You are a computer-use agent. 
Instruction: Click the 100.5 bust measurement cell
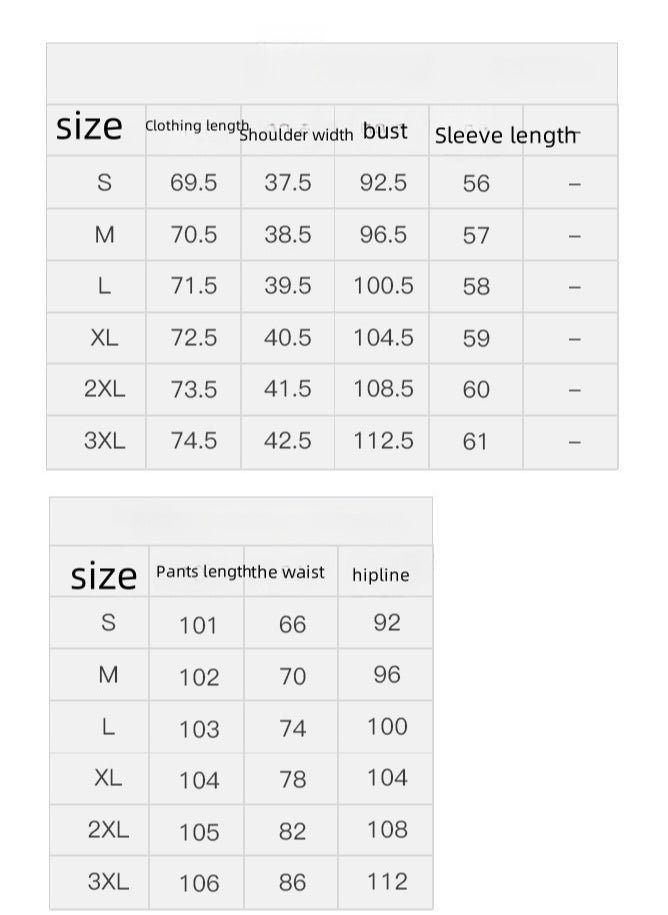click(383, 286)
